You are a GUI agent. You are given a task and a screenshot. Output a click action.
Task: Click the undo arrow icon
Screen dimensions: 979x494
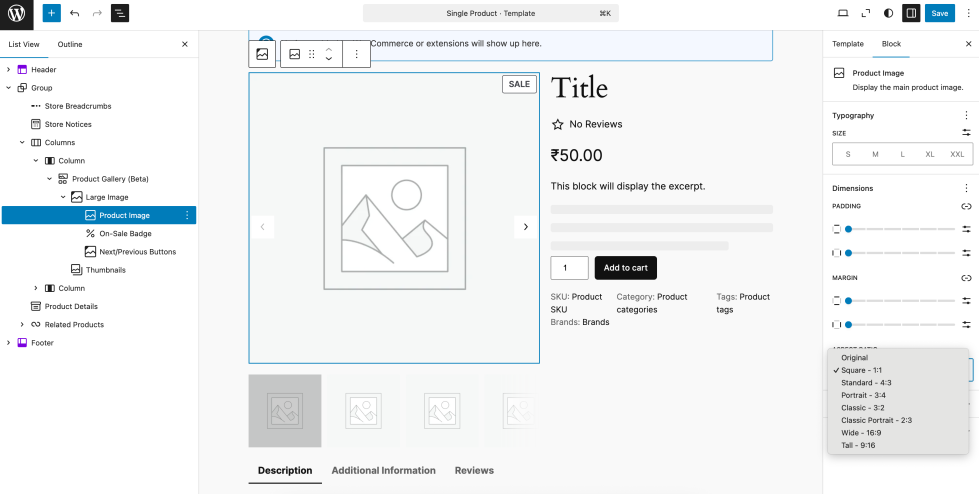tap(75, 13)
